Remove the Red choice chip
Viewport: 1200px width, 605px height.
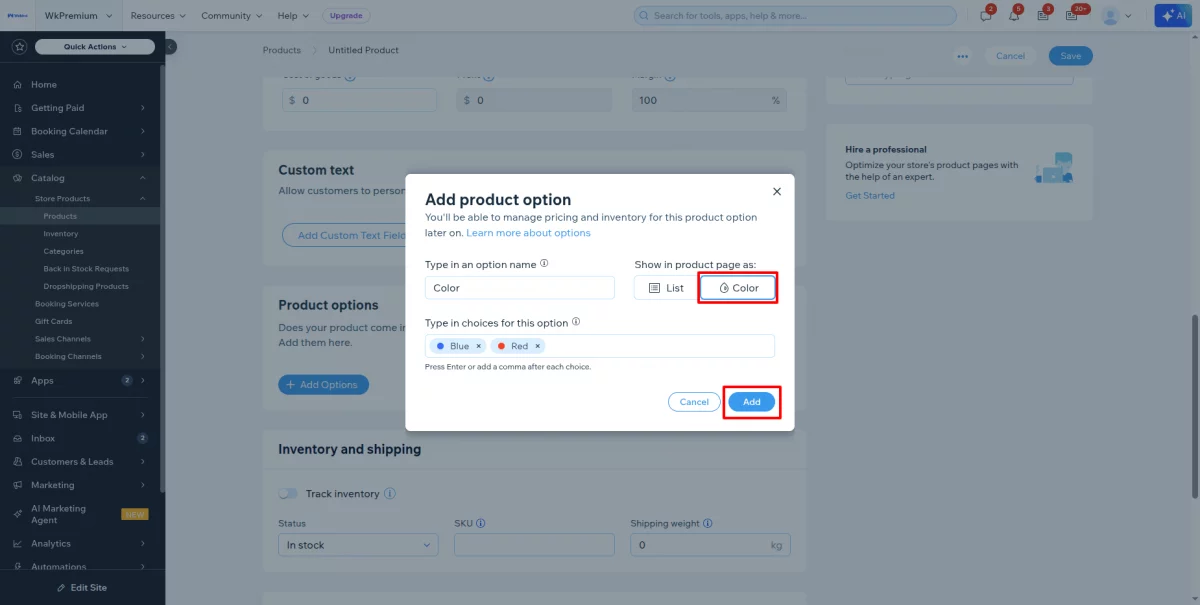click(x=537, y=346)
